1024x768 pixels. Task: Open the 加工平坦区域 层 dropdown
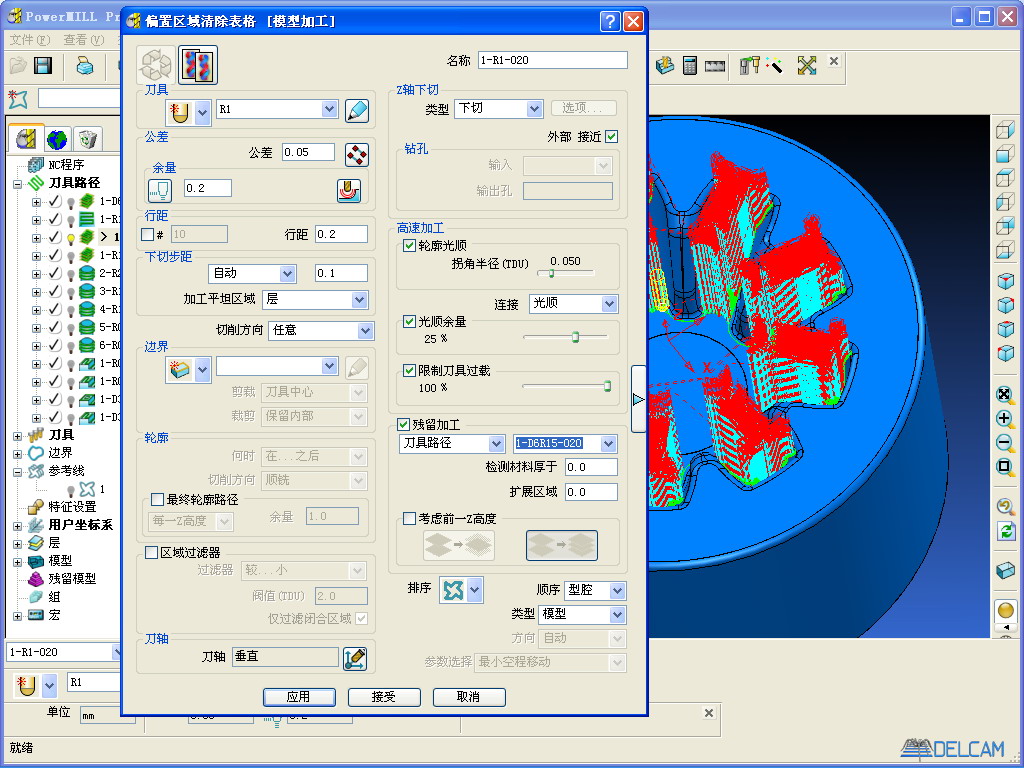pyautogui.click(x=359, y=300)
